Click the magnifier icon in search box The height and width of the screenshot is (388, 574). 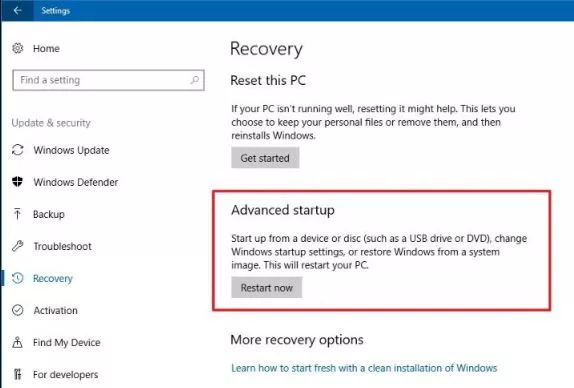195,80
